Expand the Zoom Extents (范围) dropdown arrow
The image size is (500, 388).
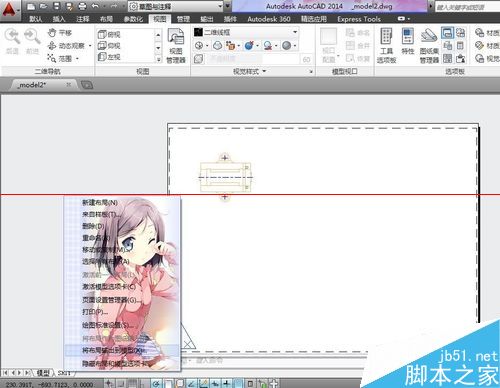pyautogui.click(x=78, y=59)
